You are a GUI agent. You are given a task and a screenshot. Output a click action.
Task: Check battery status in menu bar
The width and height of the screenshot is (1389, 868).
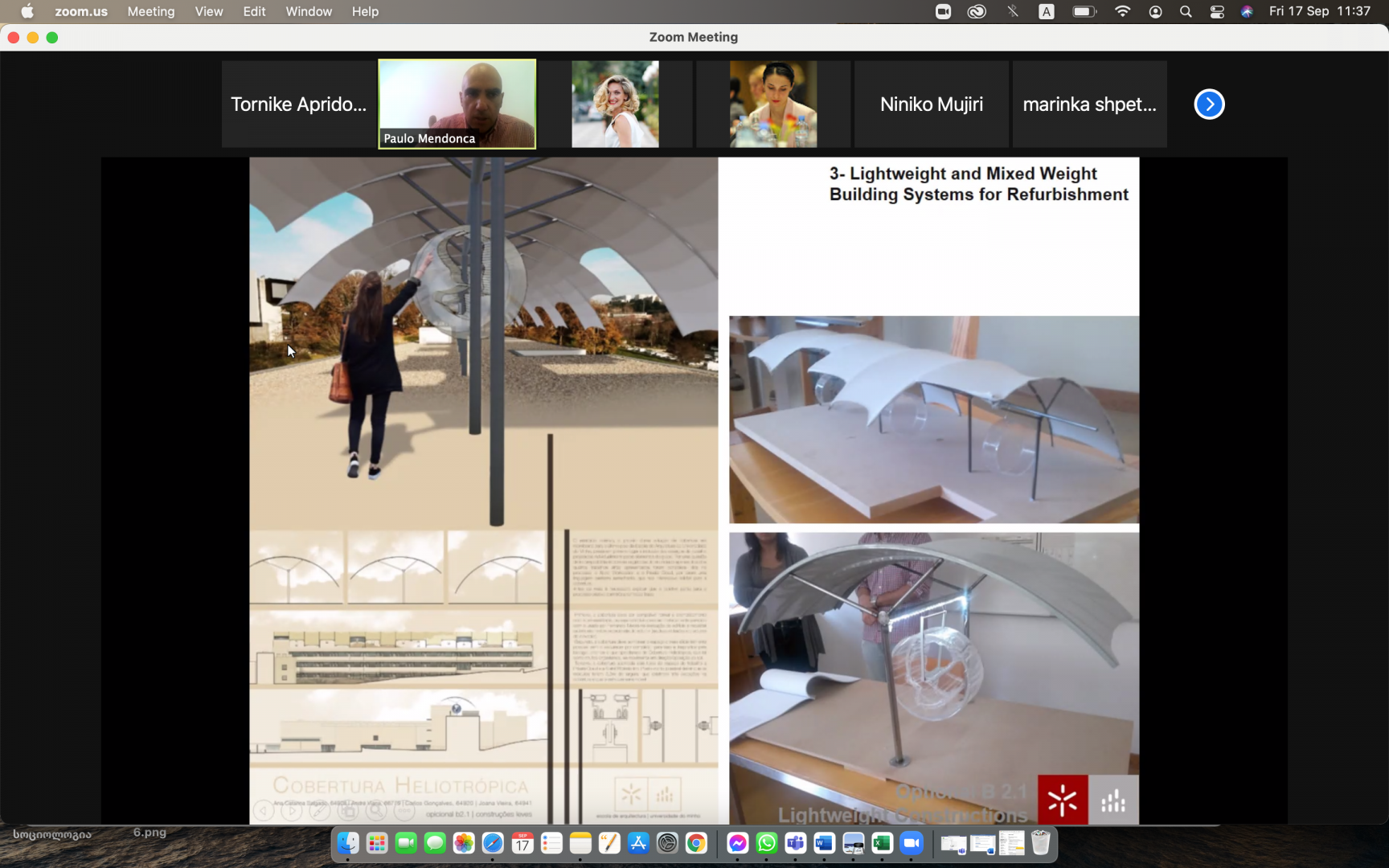[x=1084, y=11]
